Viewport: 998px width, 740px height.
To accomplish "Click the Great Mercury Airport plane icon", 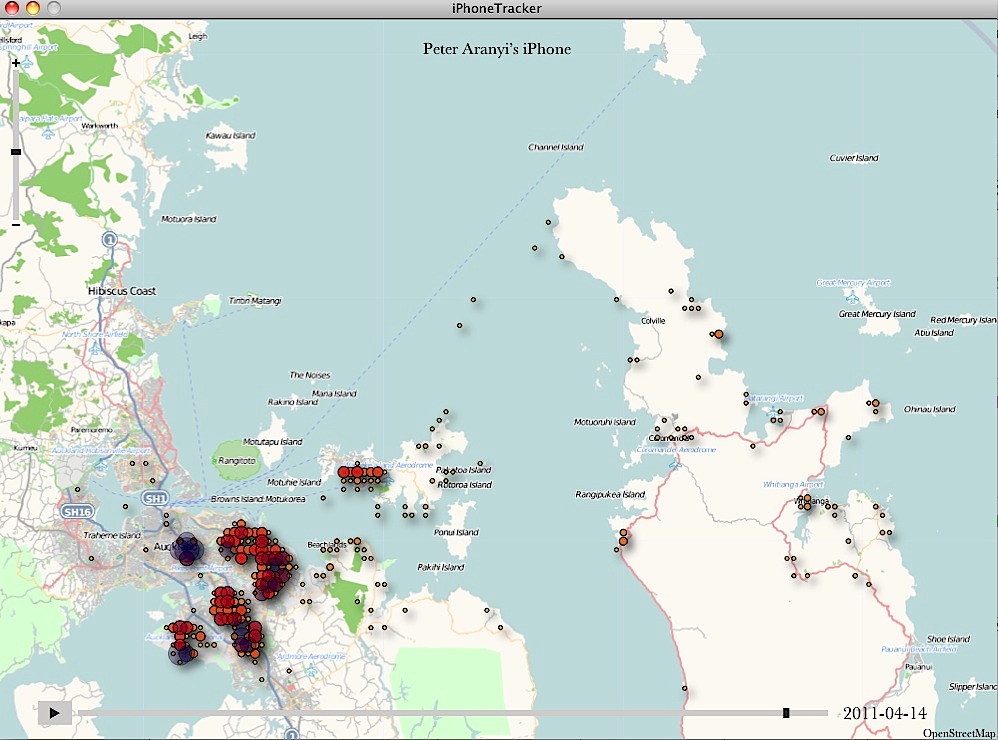I will pos(852,297).
